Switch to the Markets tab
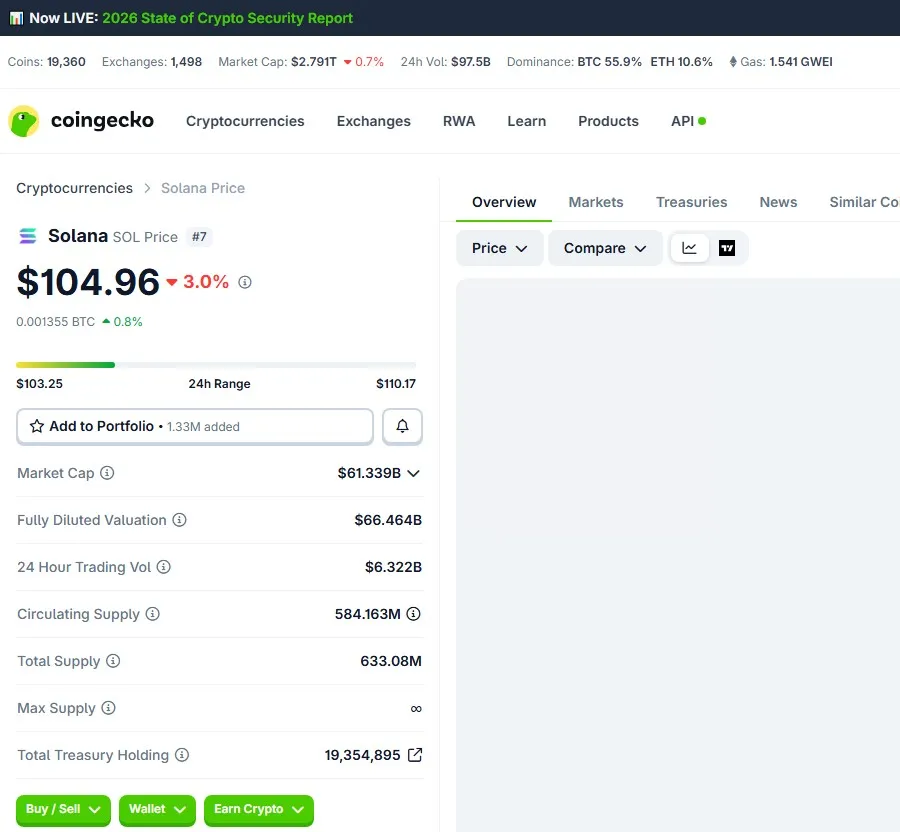Image resolution: width=900 pixels, height=832 pixels. 596,202
